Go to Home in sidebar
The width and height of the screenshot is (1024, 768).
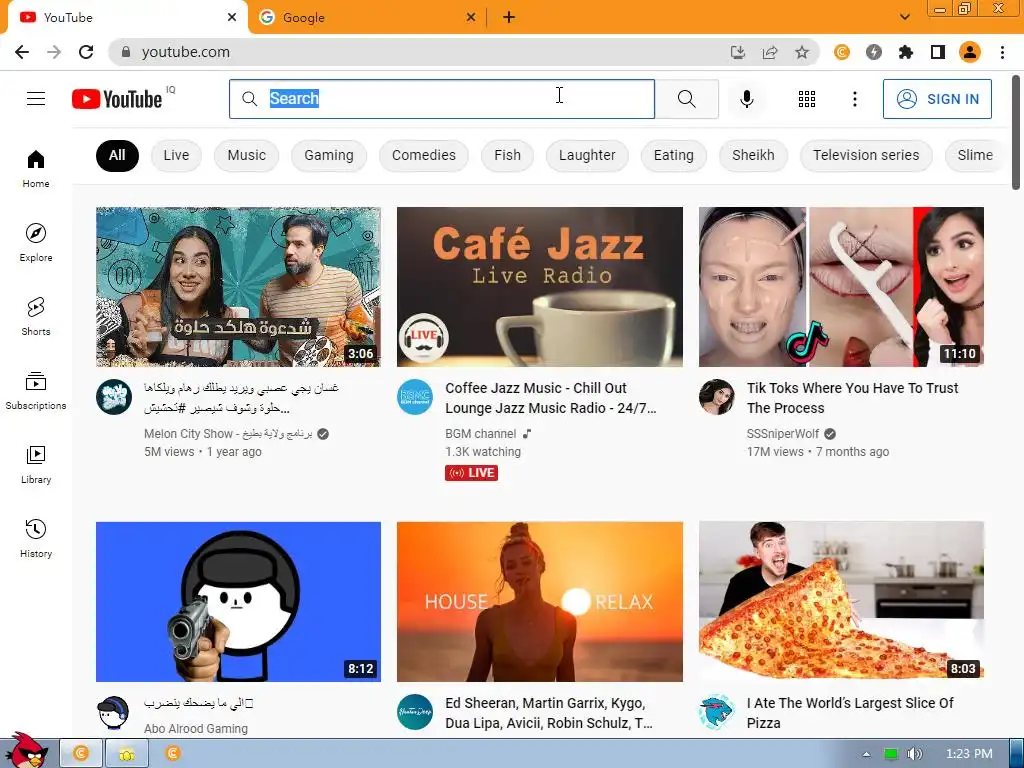point(36,168)
